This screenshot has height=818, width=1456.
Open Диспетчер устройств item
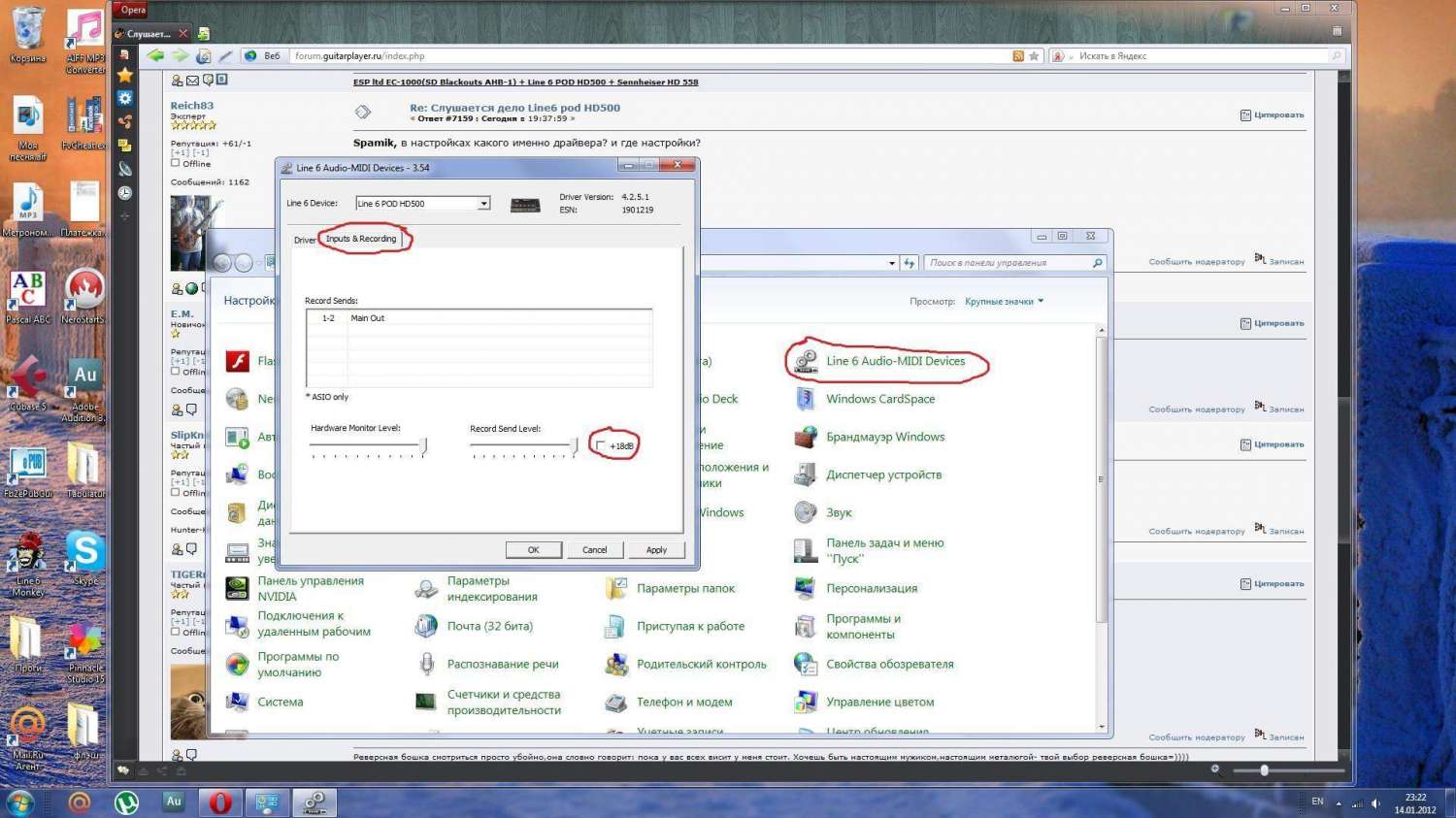tap(883, 474)
